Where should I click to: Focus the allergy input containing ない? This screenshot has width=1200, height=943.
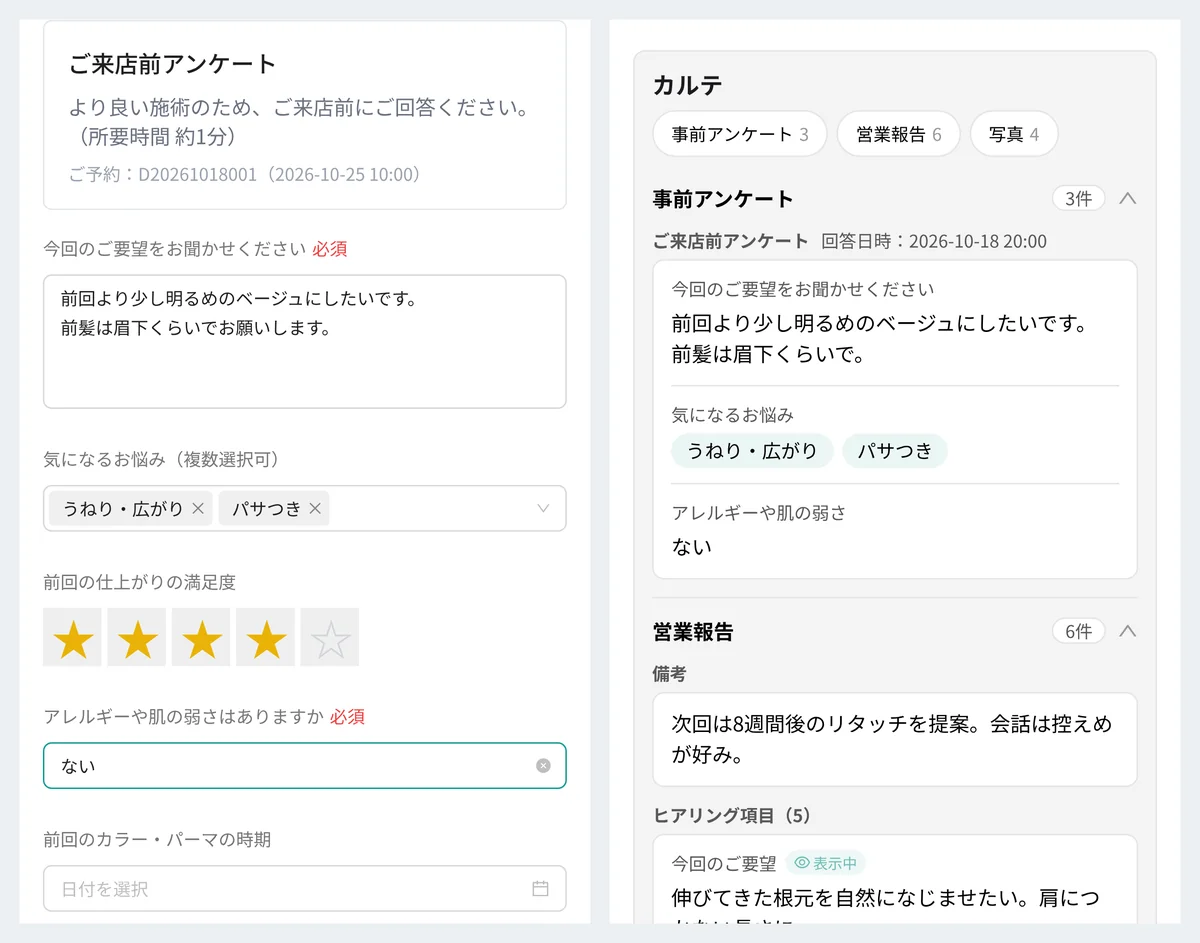point(305,766)
